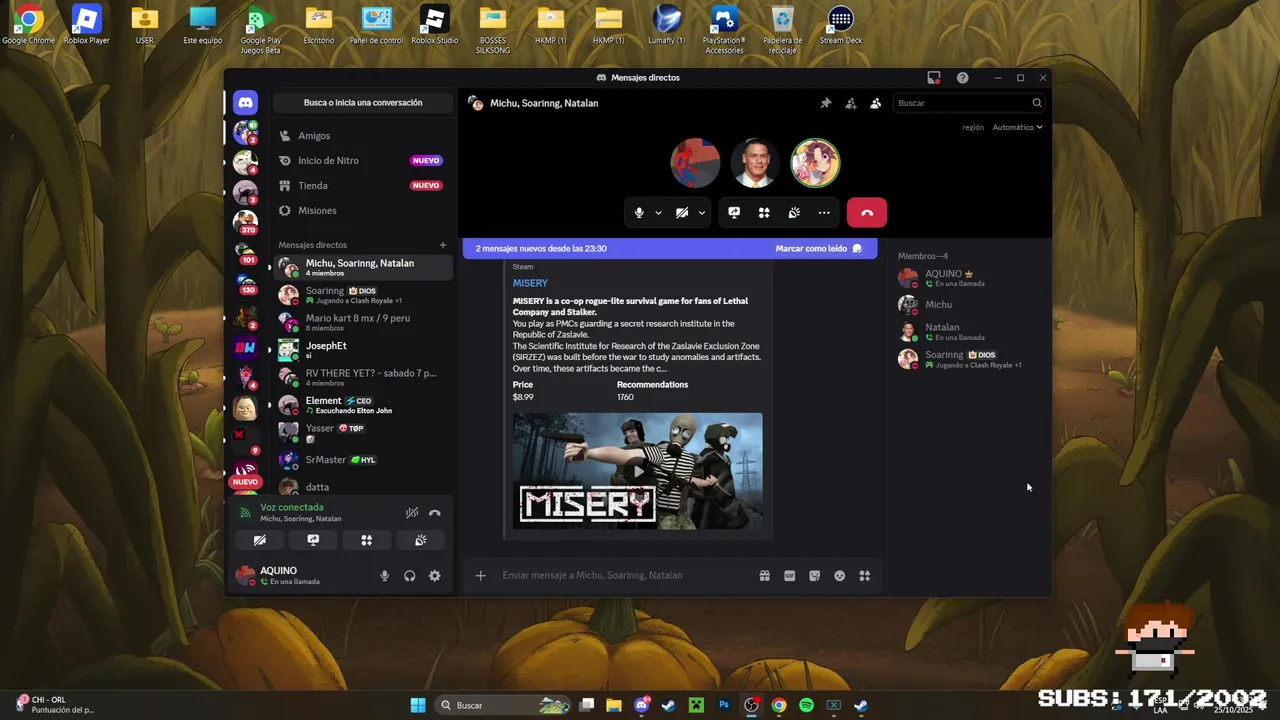The image size is (1280, 720).
Task: Jump to 2 mensajes nuevos banner
Action: [540, 248]
